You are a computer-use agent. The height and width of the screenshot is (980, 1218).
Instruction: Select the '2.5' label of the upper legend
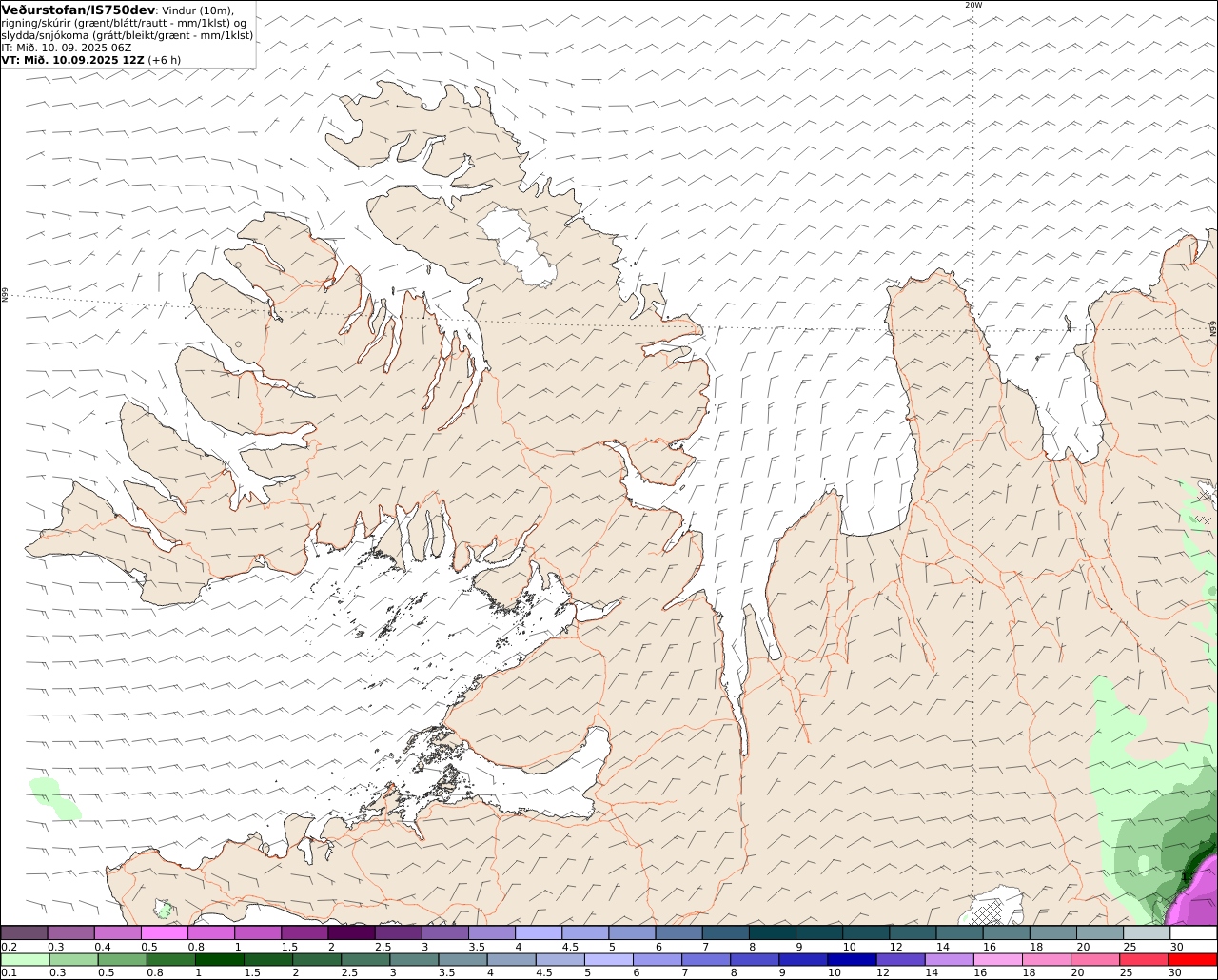pos(383,947)
